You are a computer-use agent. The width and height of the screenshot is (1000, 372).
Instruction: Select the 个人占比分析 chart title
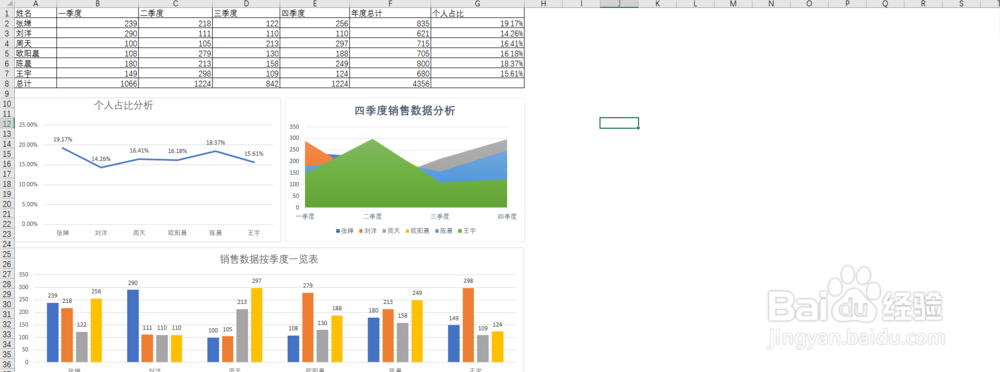123,106
